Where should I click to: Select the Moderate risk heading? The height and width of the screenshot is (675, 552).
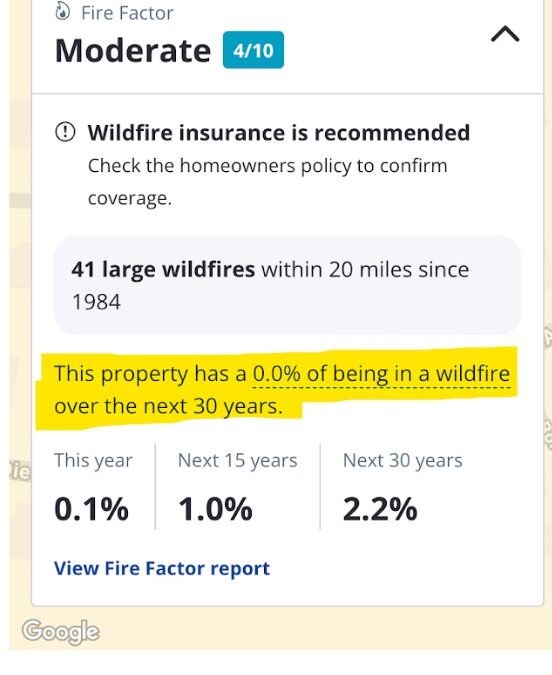click(133, 51)
